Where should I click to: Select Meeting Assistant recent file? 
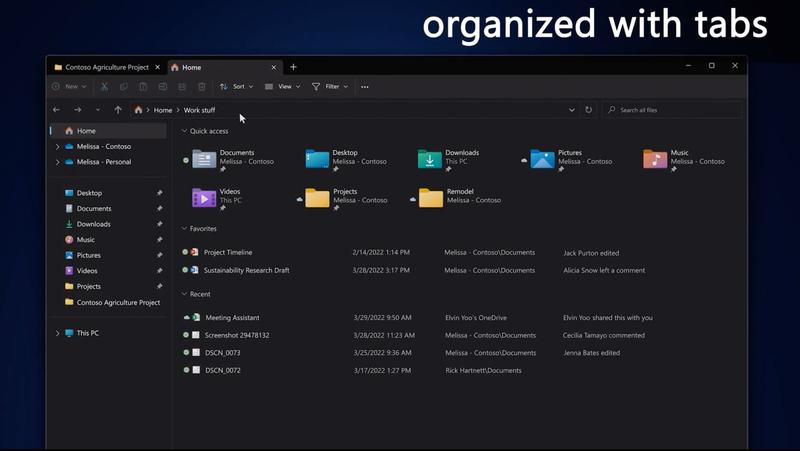point(232,317)
